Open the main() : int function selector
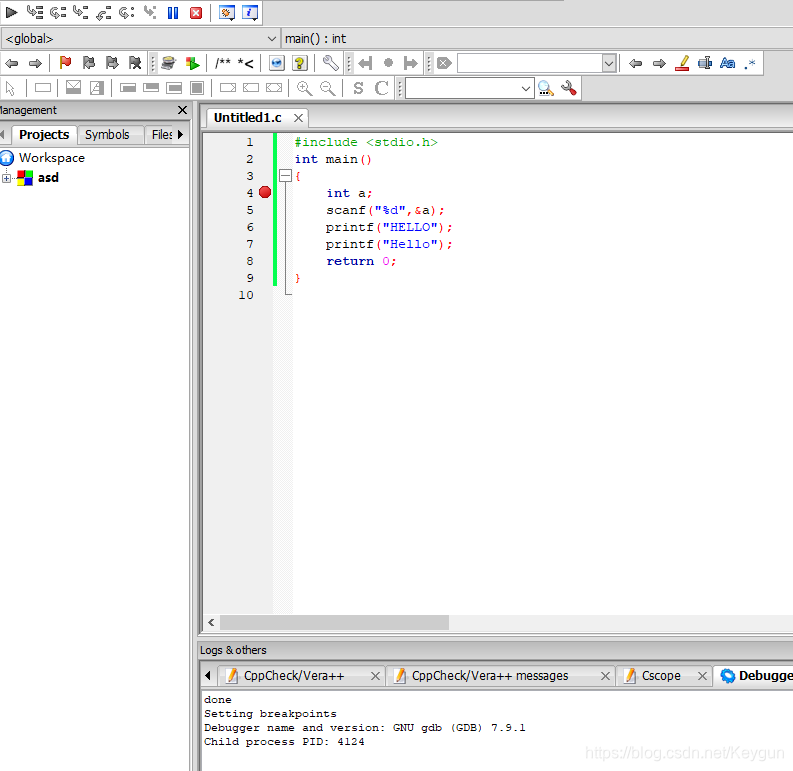This screenshot has height=771, width=793. pos(537,38)
